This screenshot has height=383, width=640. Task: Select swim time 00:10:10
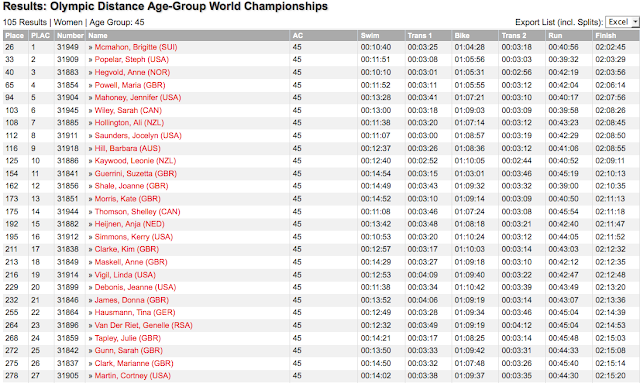[x=376, y=72]
